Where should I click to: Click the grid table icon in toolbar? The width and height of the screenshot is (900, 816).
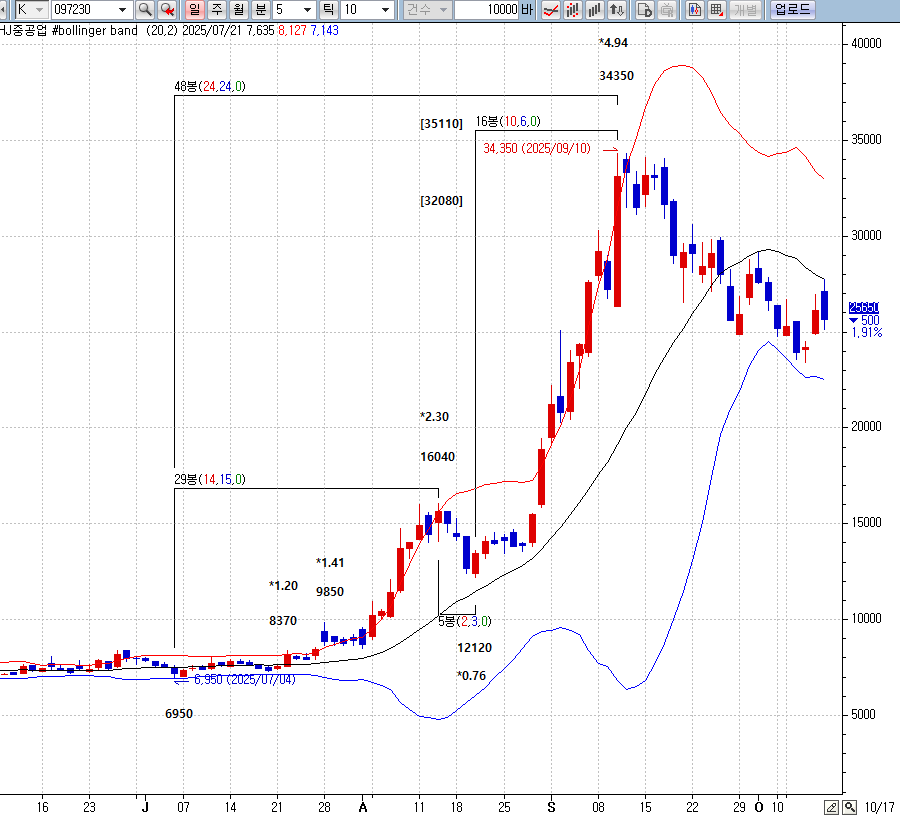(716, 10)
